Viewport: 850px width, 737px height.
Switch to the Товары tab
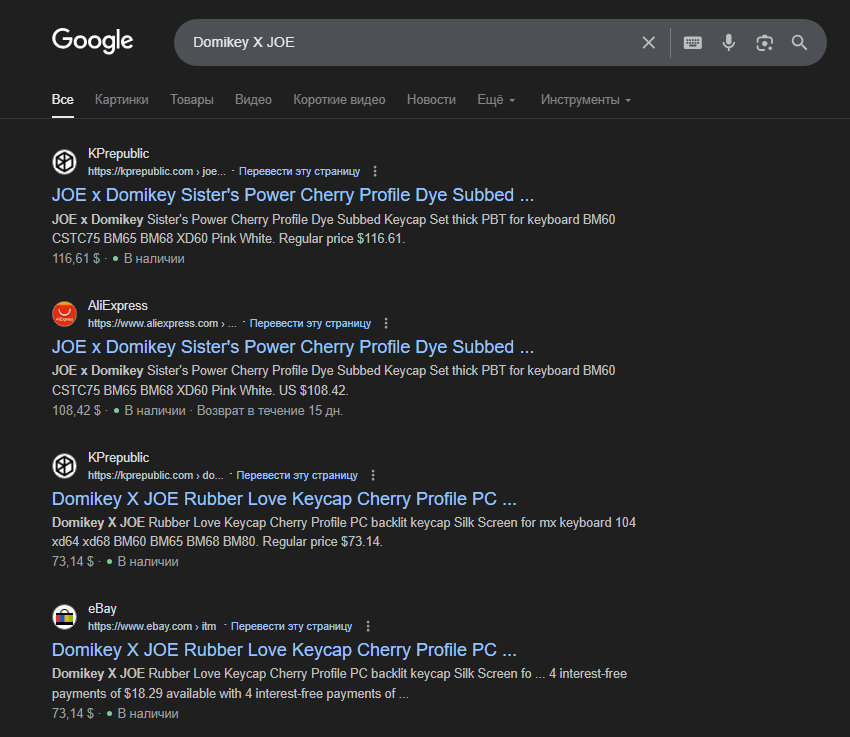pyautogui.click(x=191, y=100)
